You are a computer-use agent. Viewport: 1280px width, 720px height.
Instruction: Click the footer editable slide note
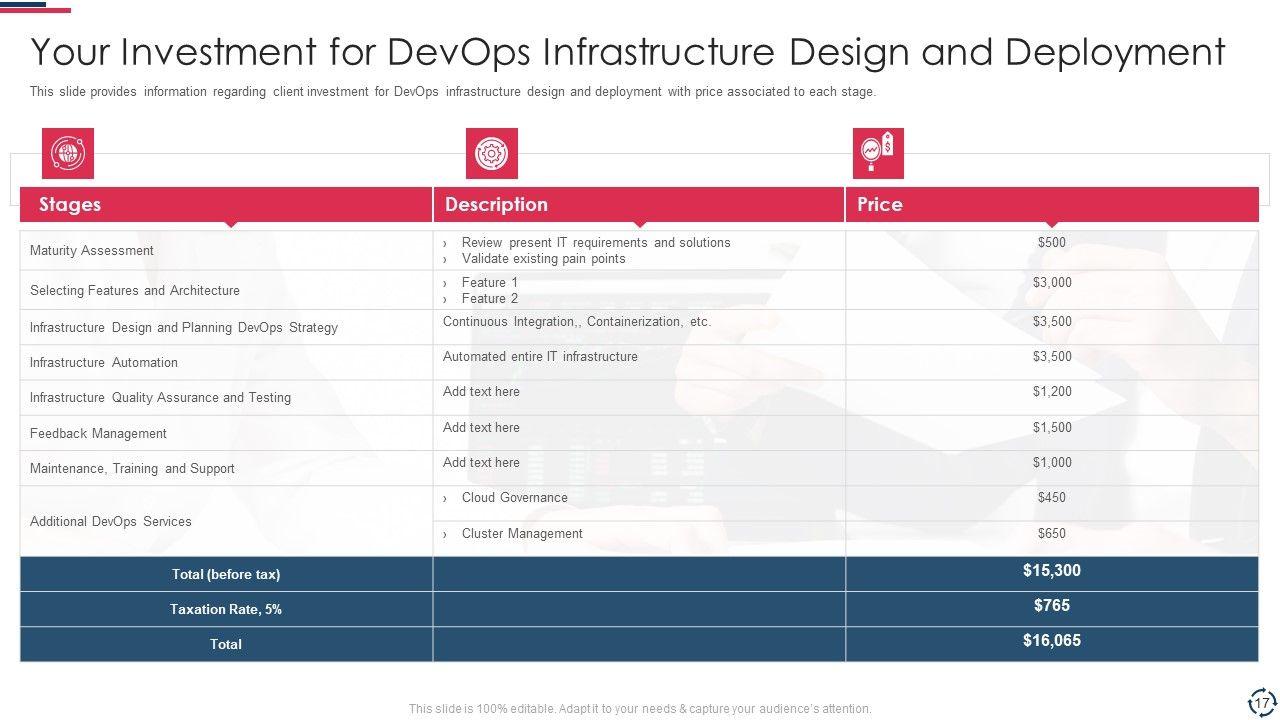pyautogui.click(x=640, y=709)
